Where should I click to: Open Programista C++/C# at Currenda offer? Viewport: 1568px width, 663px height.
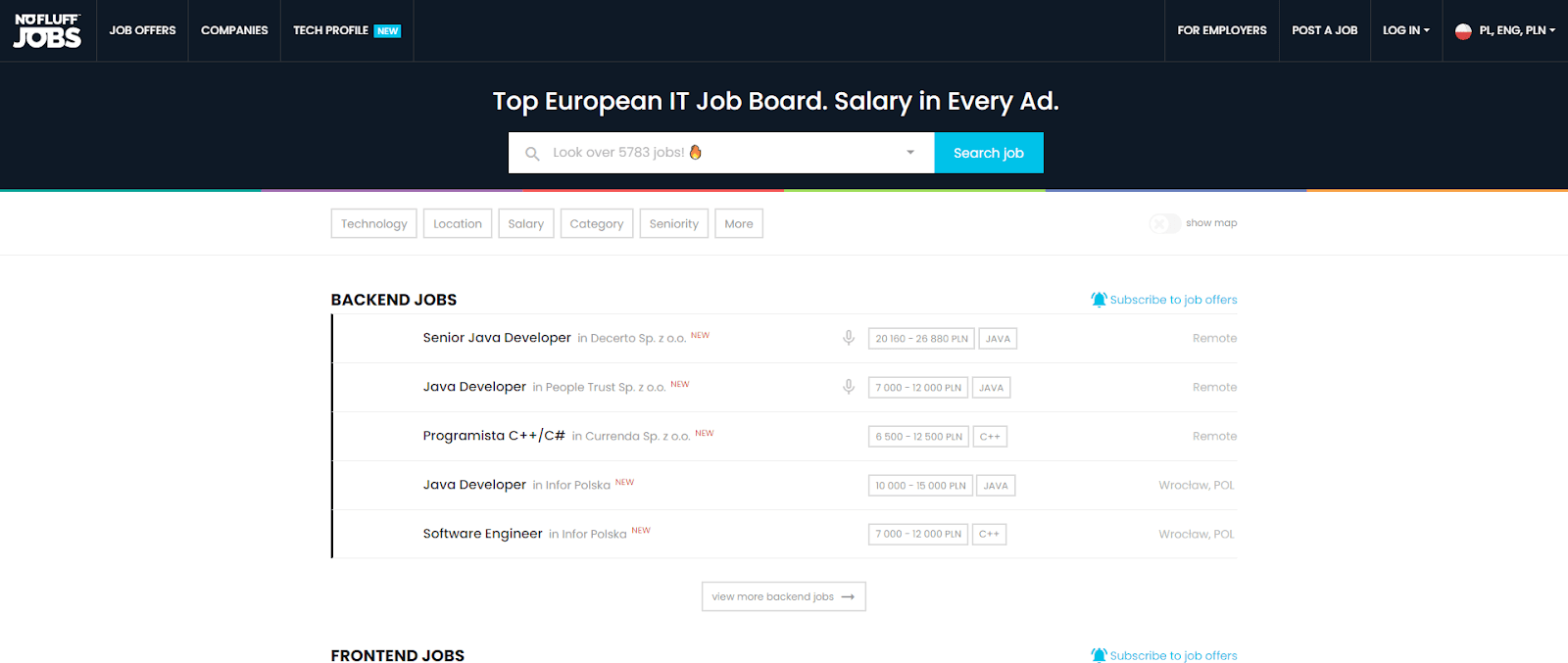click(785, 436)
